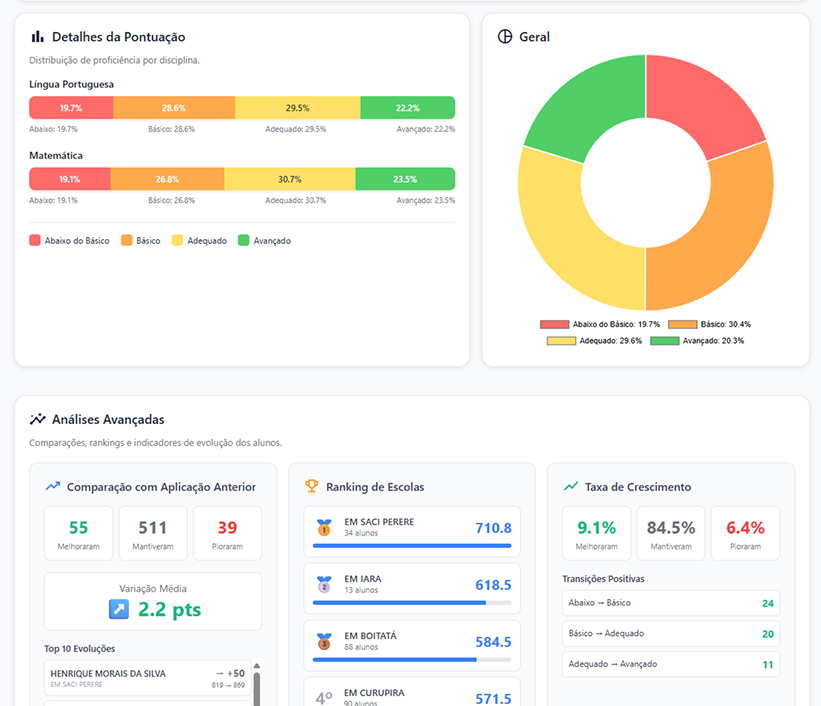This screenshot has height=706, width=821.
Task: Select the Abaixo → Básico transition row
Action: tap(671, 603)
